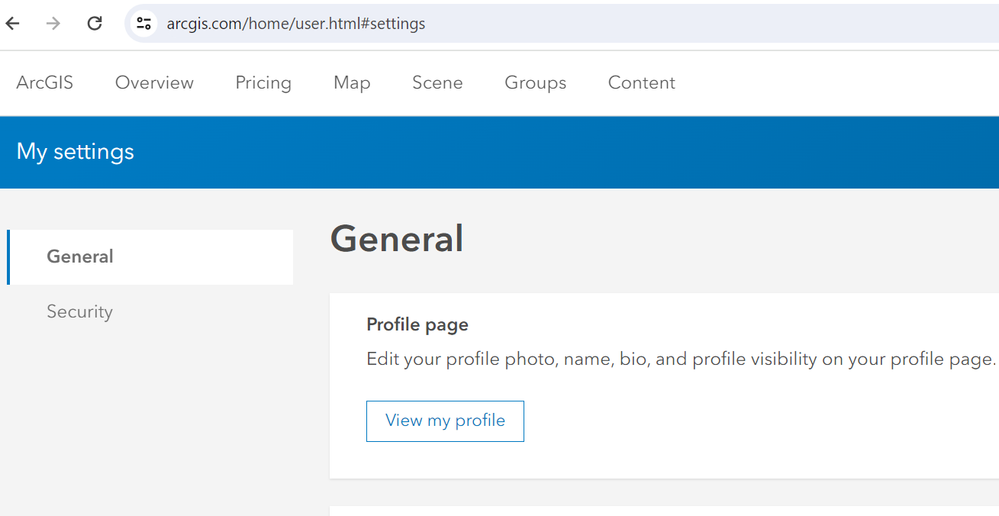Image resolution: width=999 pixels, height=516 pixels.
Task: Open the site information icon
Action: coord(144,23)
